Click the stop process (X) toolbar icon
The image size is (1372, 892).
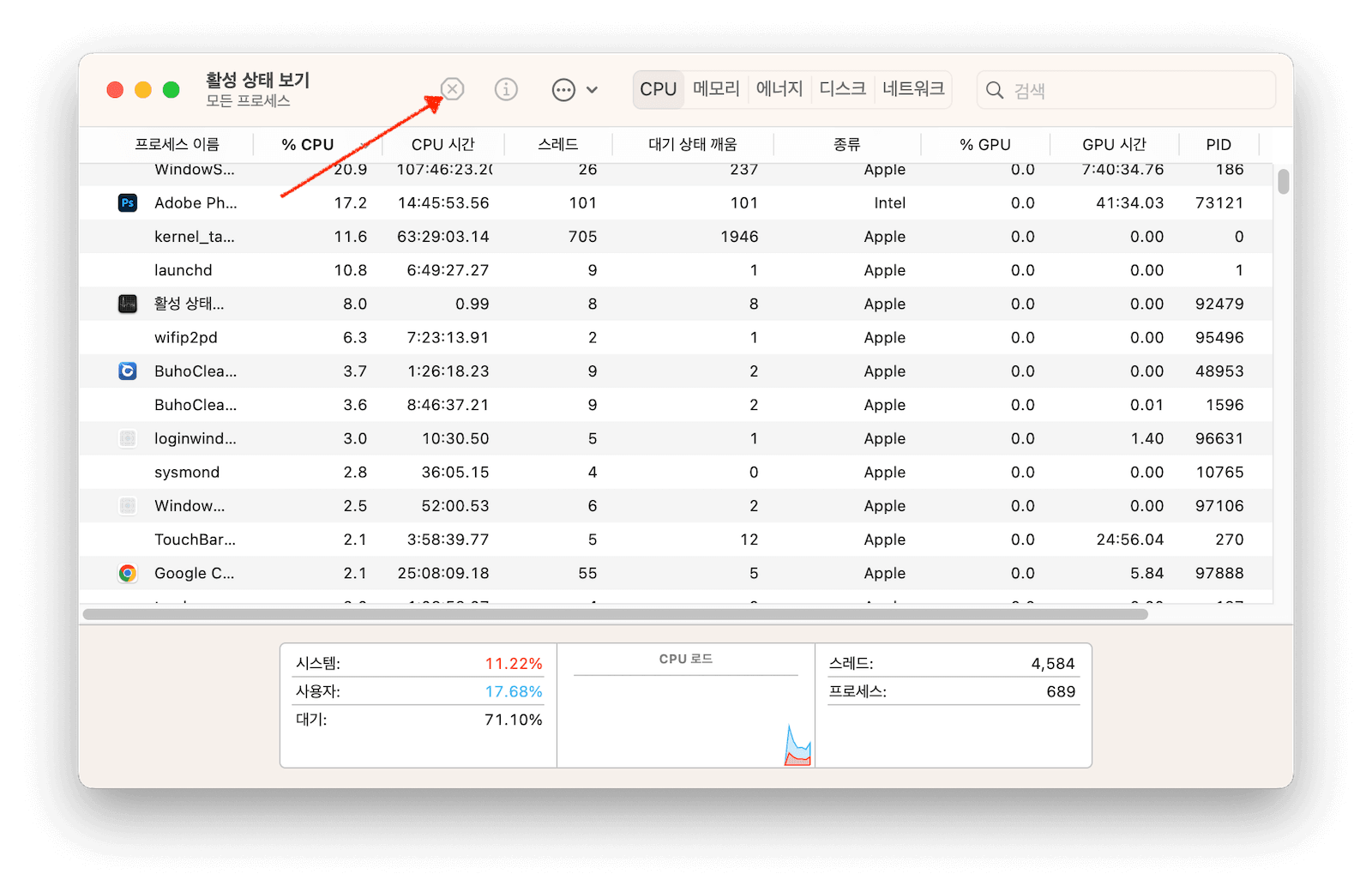[452, 89]
